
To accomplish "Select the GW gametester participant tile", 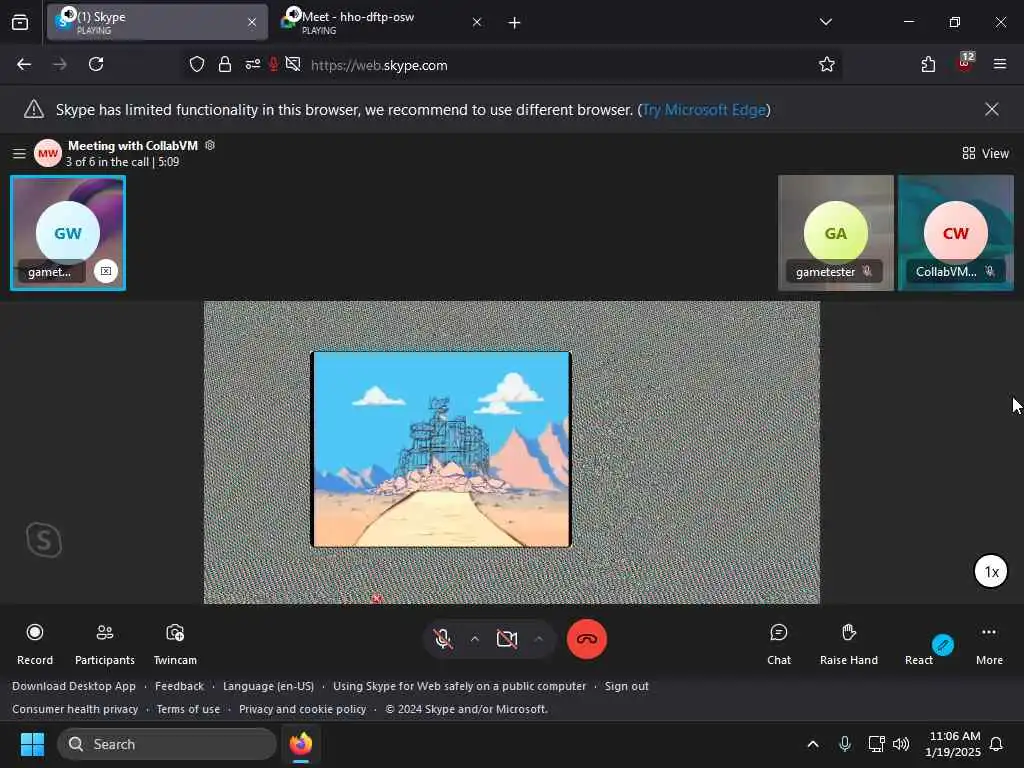I will pyautogui.click(x=68, y=232).
